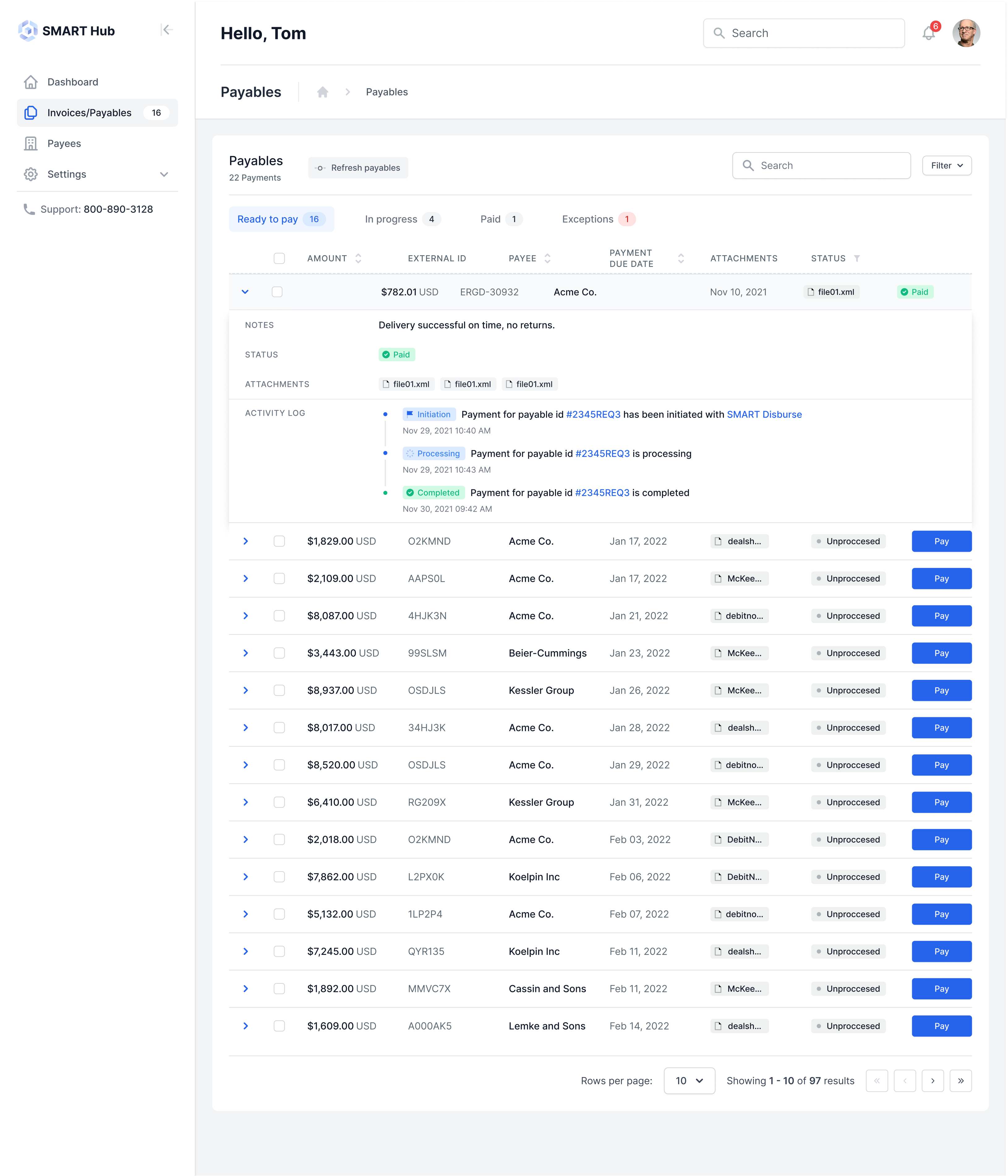This screenshot has width=1008, height=1176.
Task: Go to the last page of results
Action: [960, 1081]
